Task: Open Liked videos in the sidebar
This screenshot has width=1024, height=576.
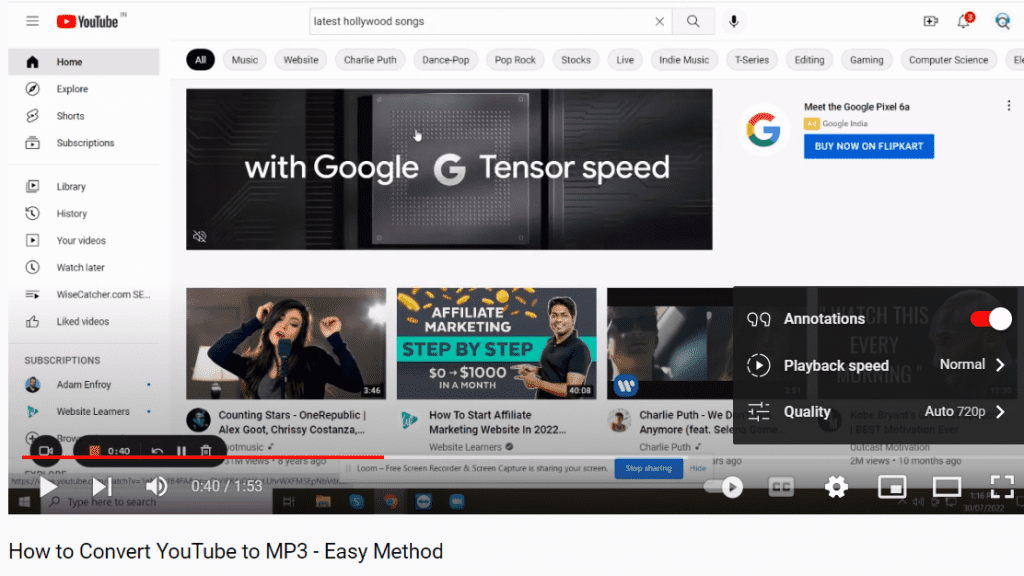Action: tap(84, 321)
